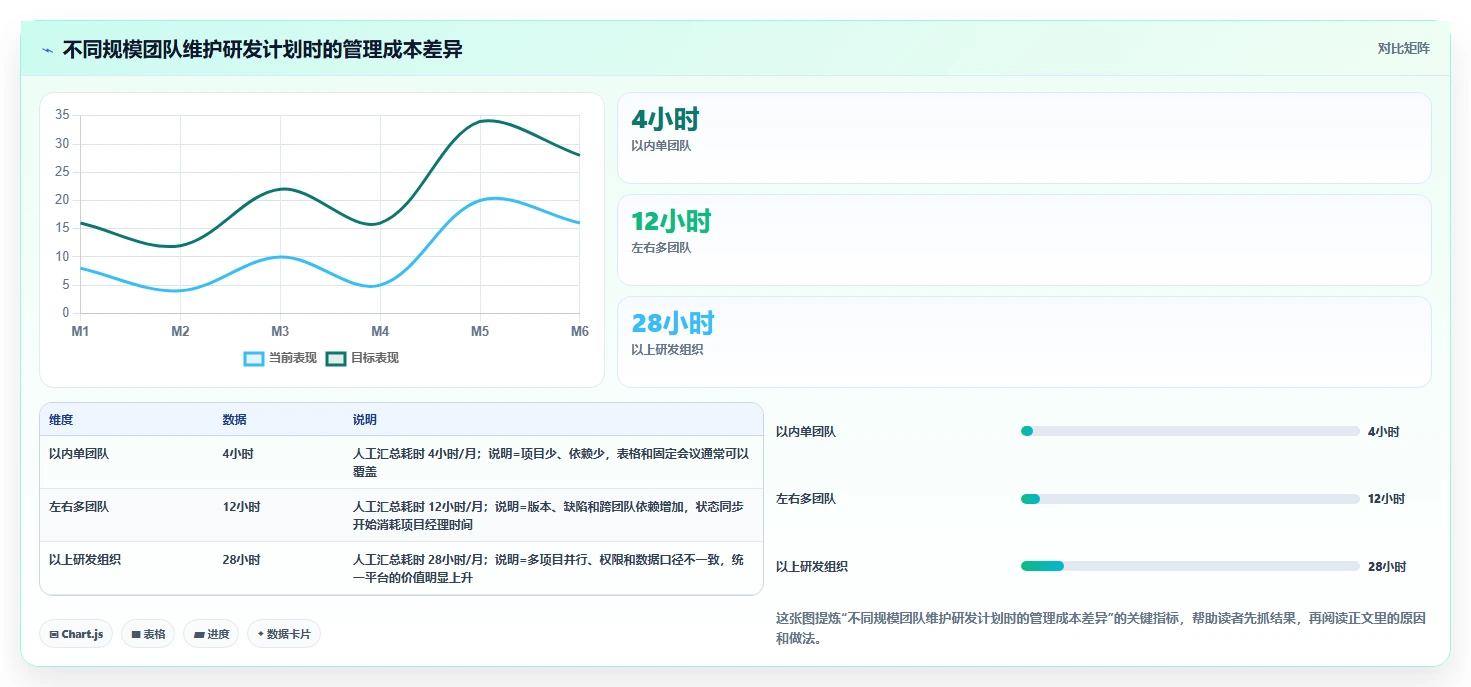Click the light blue line peak near M5
1471x687 pixels.
[x=492, y=199]
